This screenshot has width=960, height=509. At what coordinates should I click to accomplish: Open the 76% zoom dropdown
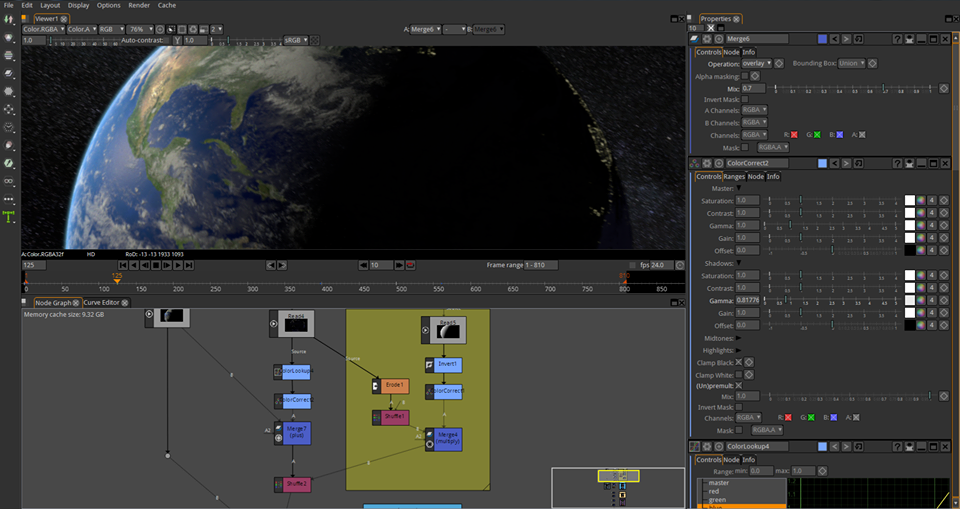(x=140, y=29)
